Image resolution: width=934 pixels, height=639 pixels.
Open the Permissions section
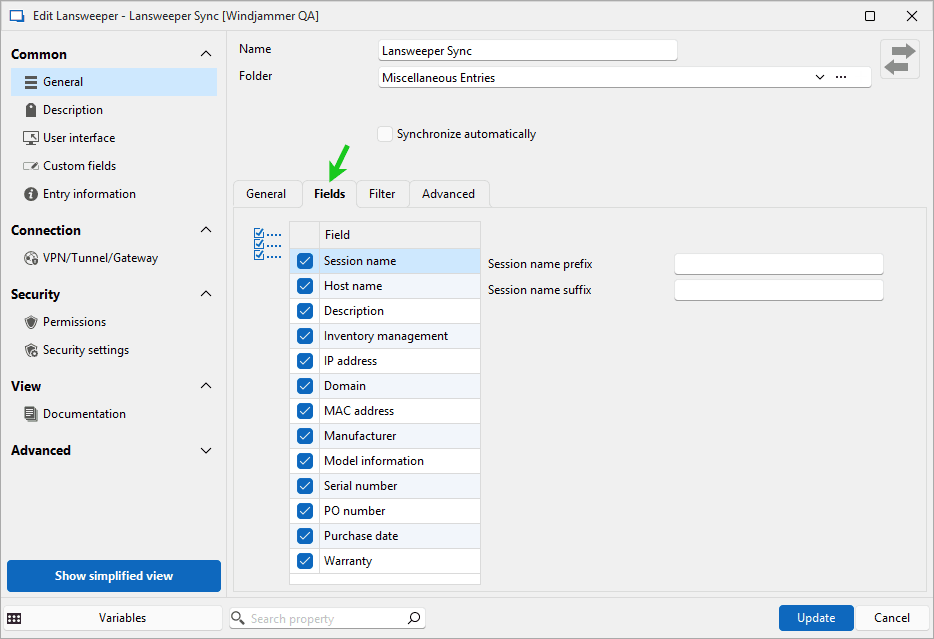(x=74, y=322)
